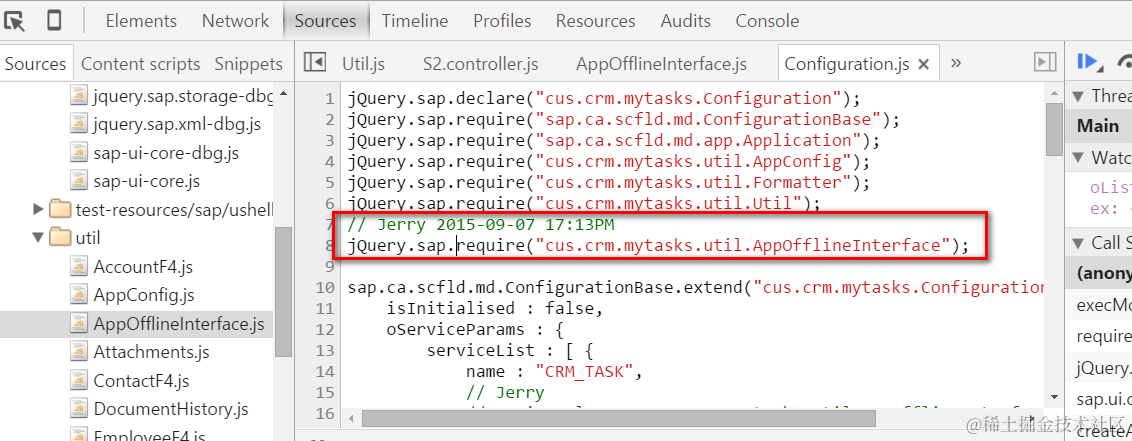Click the jquery.sap.xml-dbg.js file icon
The height and width of the screenshot is (441, 1132).
coord(78,124)
